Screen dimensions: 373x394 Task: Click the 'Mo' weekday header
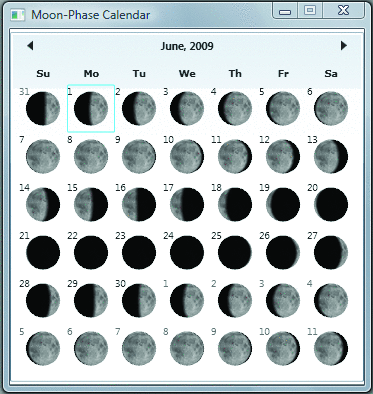tap(91, 74)
